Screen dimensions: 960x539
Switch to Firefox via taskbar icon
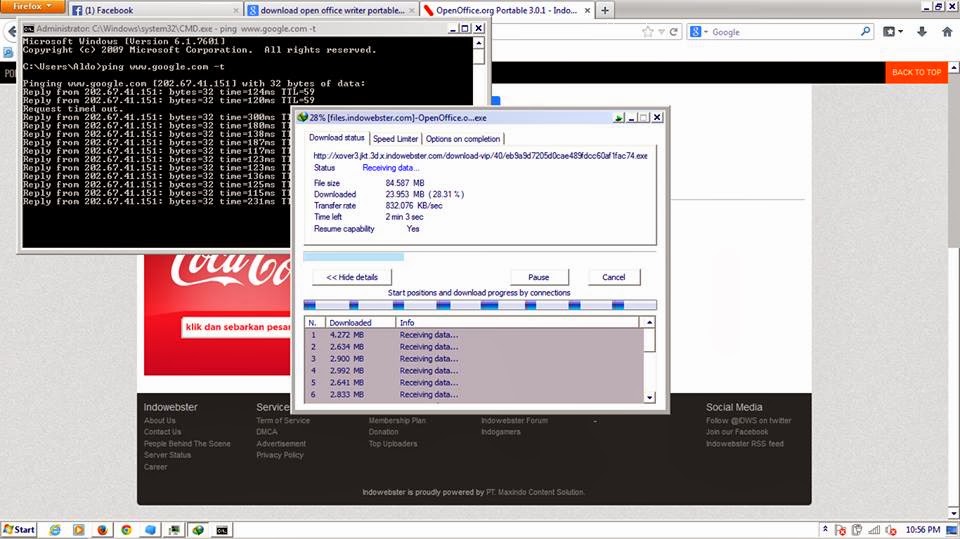pos(102,530)
